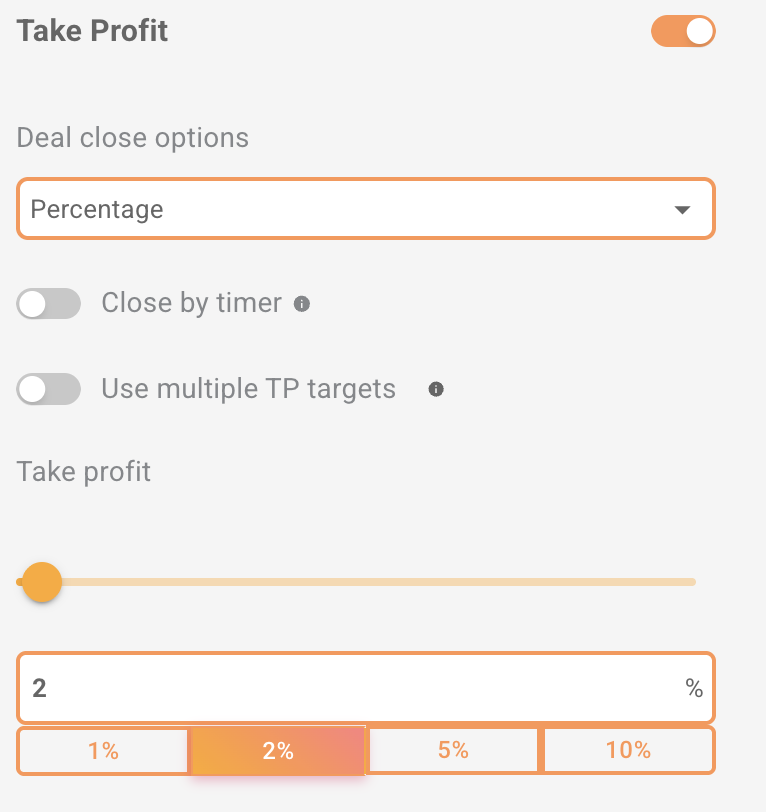Focus the take profit value input field
Image resolution: width=766 pixels, height=812 pixels.
[x=350, y=688]
